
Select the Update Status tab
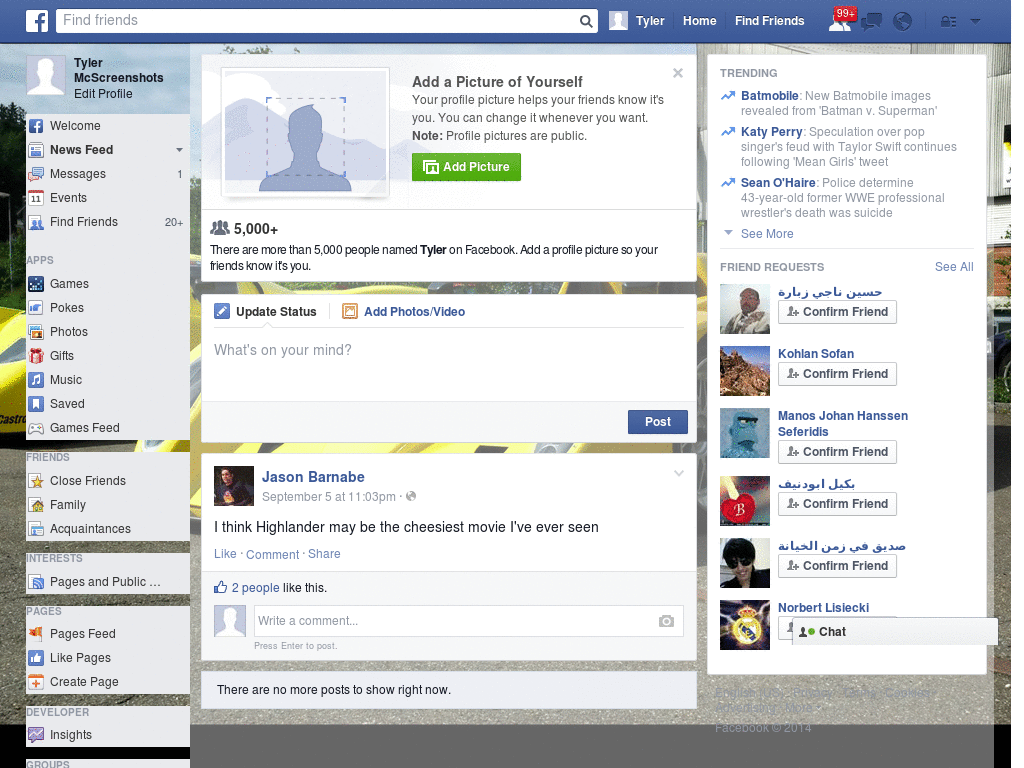tap(266, 312)
